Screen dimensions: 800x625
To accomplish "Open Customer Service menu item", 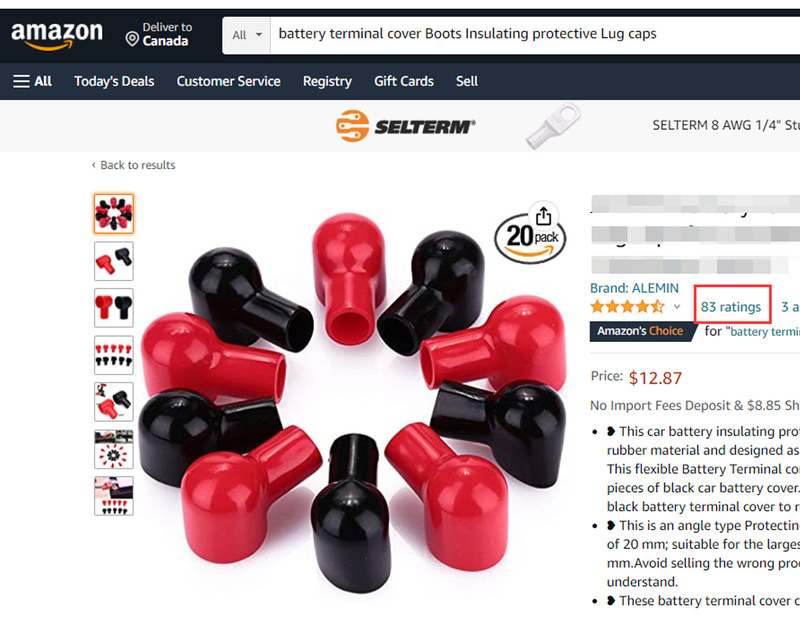I will pyautogui.click(x=229, y=81).
